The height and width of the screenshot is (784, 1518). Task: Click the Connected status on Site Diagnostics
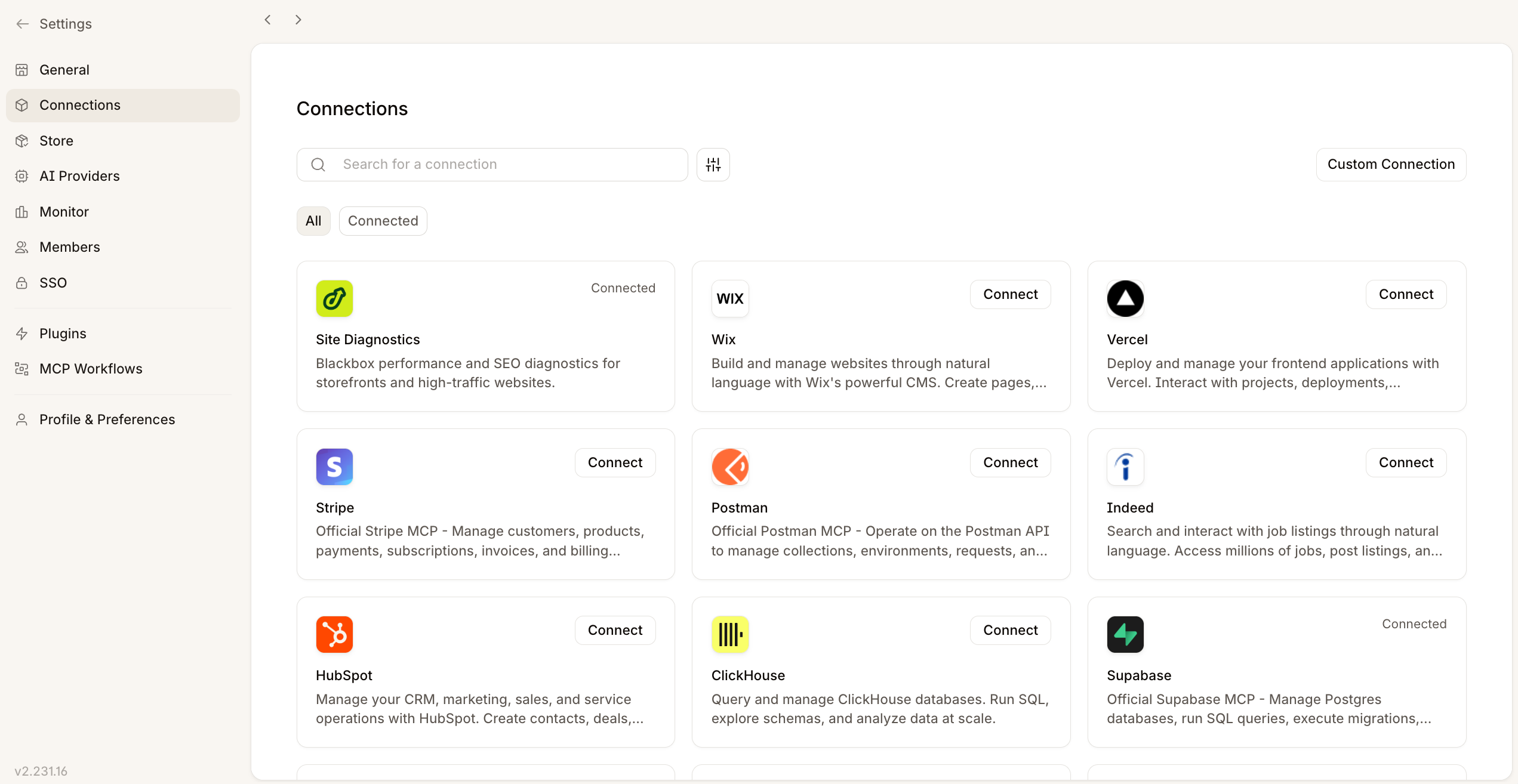click(x=623, y=288)
